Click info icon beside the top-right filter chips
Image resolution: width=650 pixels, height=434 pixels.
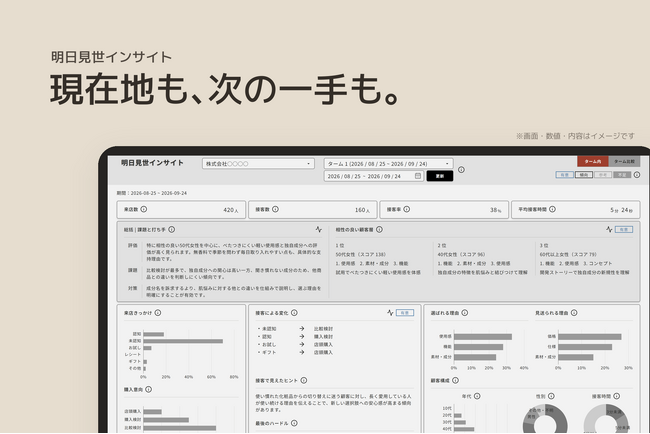(x=637, y=175)
